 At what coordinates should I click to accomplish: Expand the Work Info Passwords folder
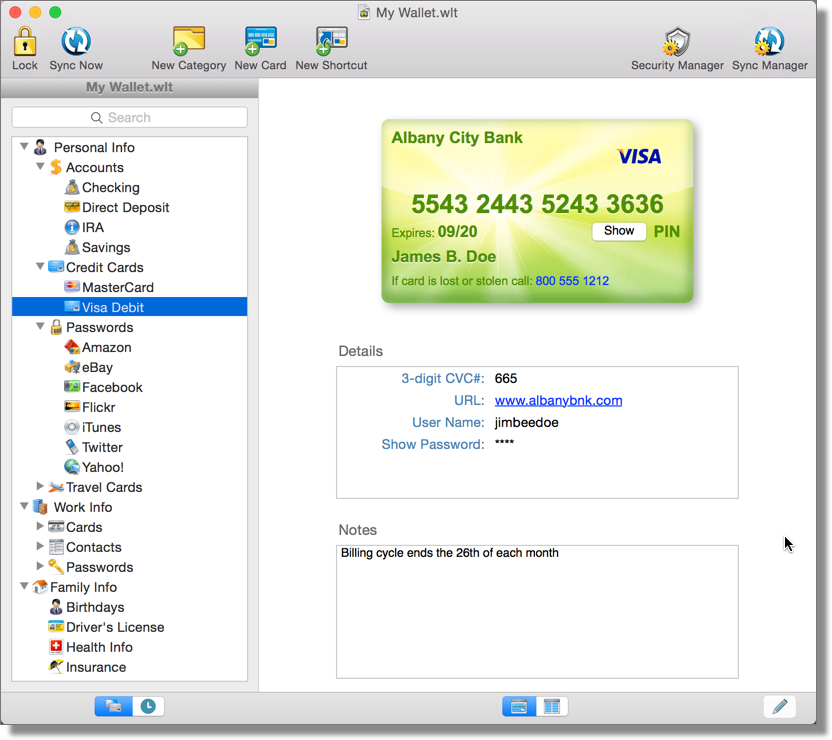(x=40, y=566)
